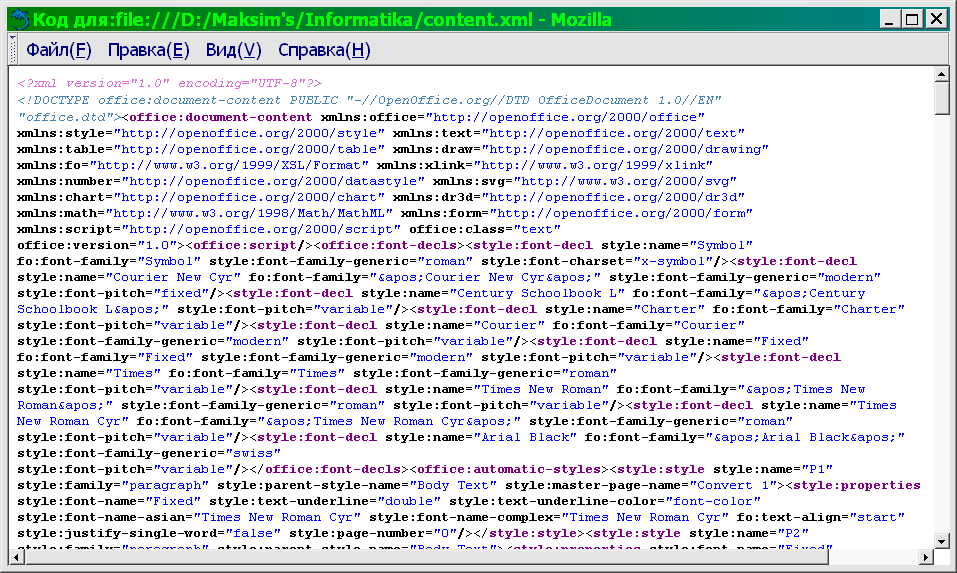Click the xmlns:xlink attribute URL value
Viewport: 957px width, 573px height.
point(593,165)
